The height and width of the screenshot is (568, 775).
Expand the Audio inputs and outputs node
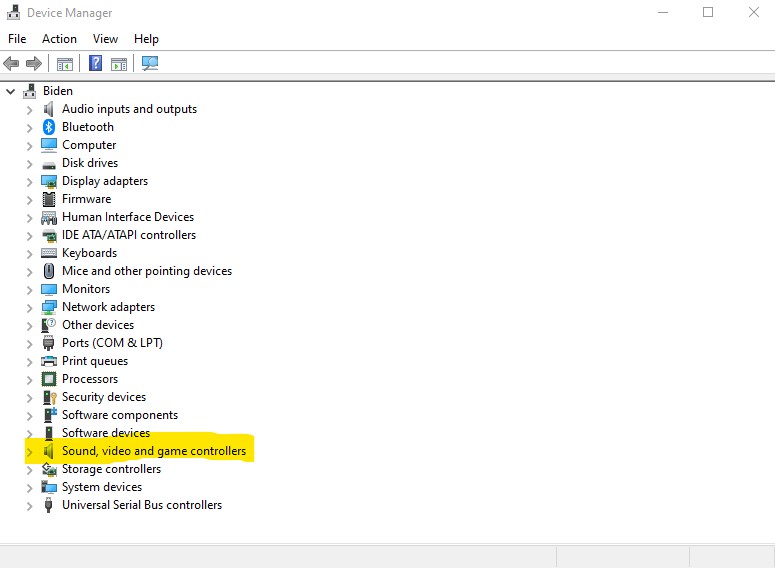tap(29, 110)
